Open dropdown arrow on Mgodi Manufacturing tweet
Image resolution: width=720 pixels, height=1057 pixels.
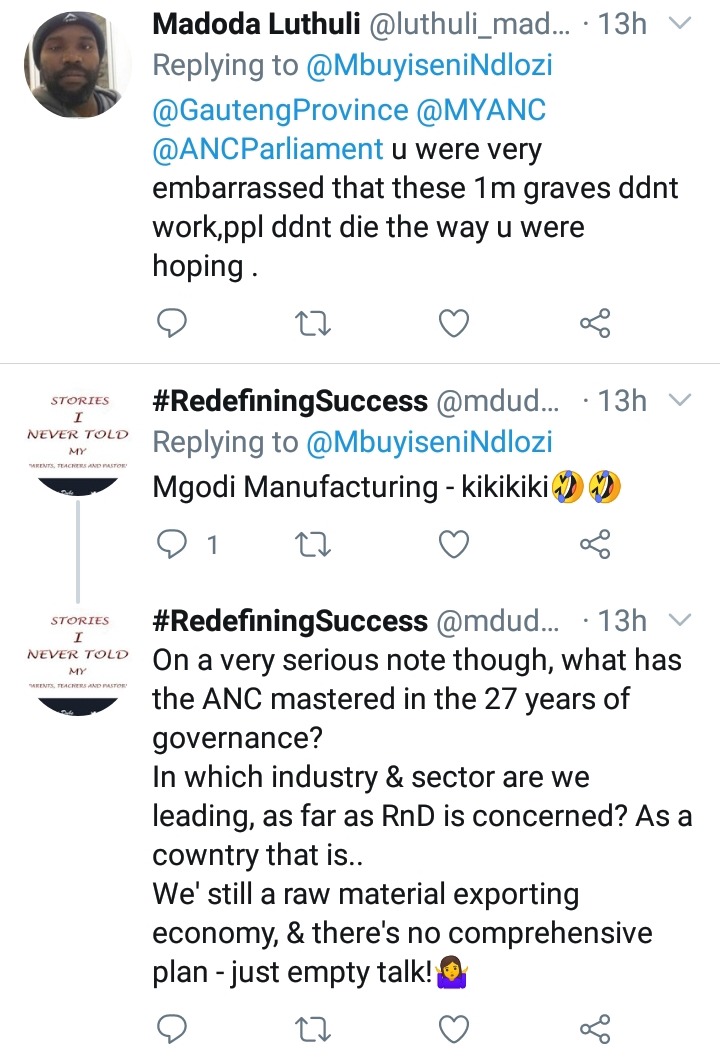(680, 401)
